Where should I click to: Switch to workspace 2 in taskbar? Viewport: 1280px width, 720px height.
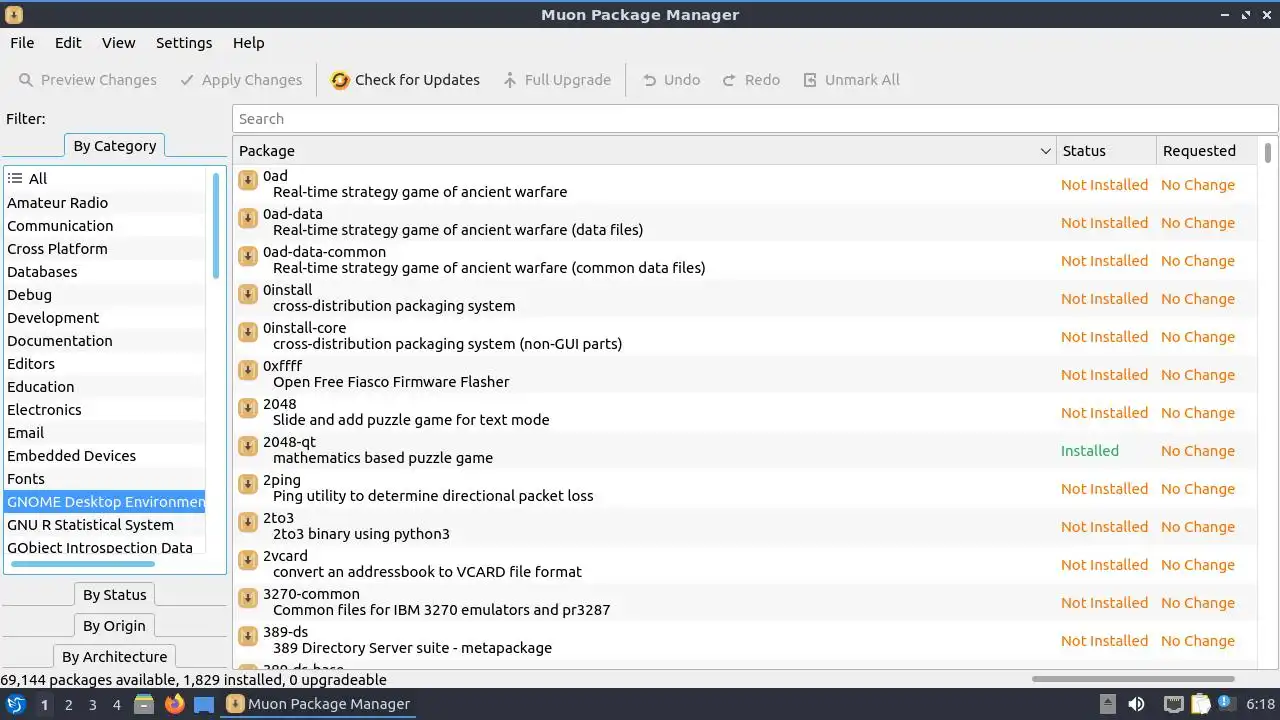[68, 704]
